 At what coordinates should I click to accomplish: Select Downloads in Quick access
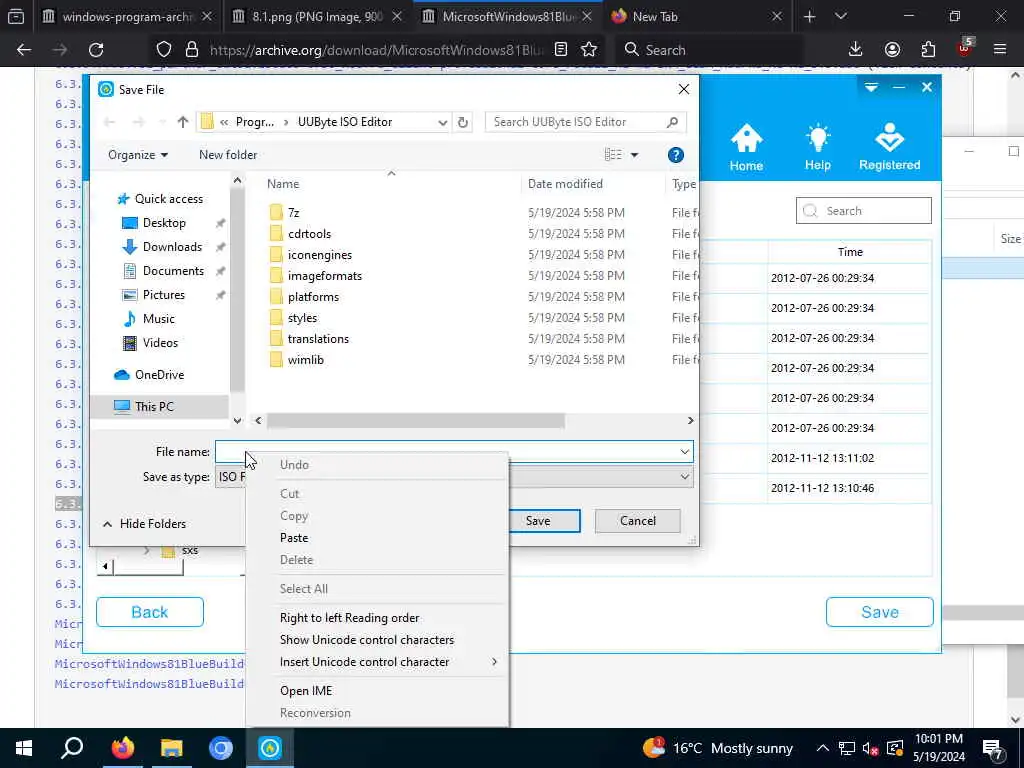[x=172, y=247]
